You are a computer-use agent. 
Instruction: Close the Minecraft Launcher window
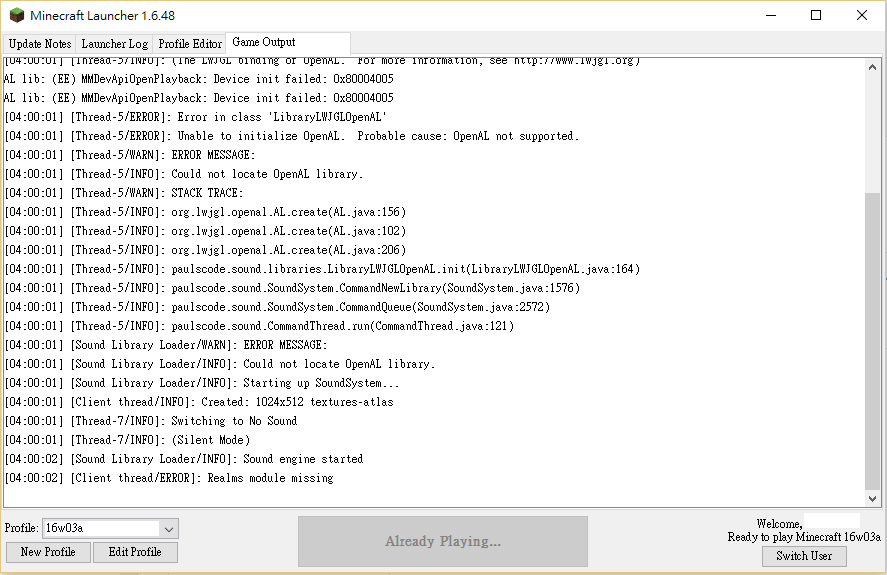[862, 16]
